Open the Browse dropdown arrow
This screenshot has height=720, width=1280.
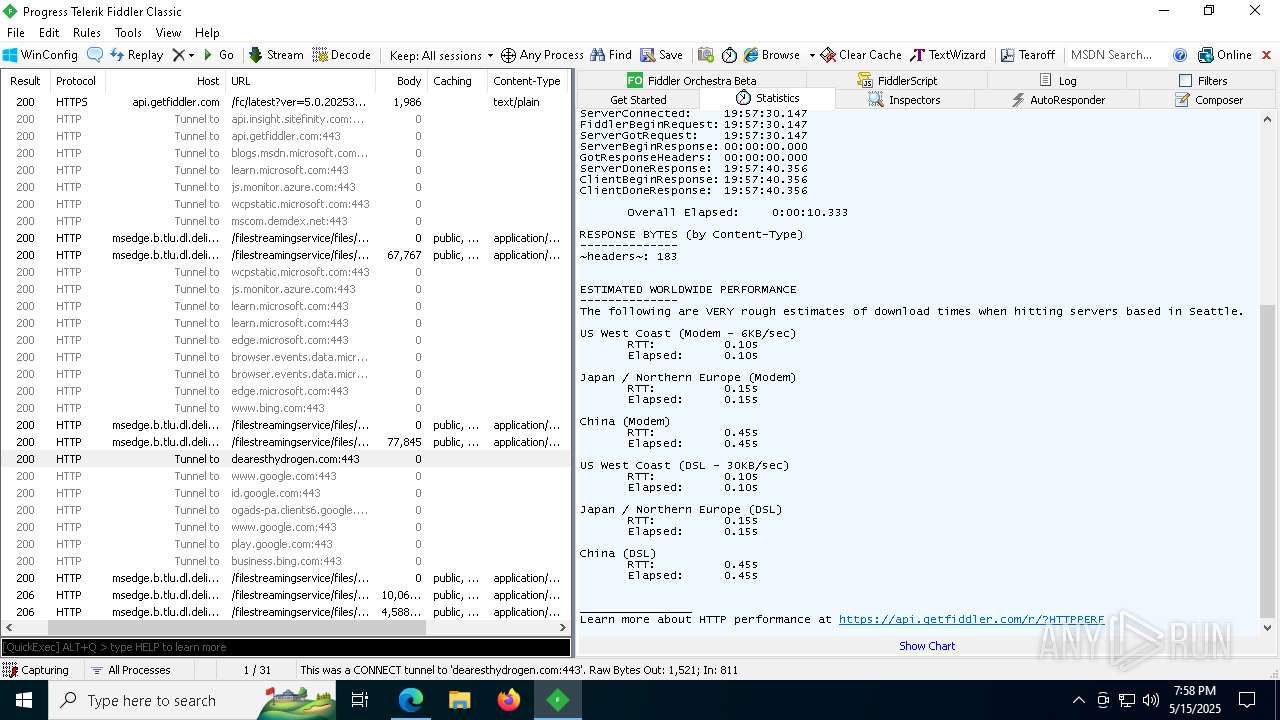[x=811, y=55]
